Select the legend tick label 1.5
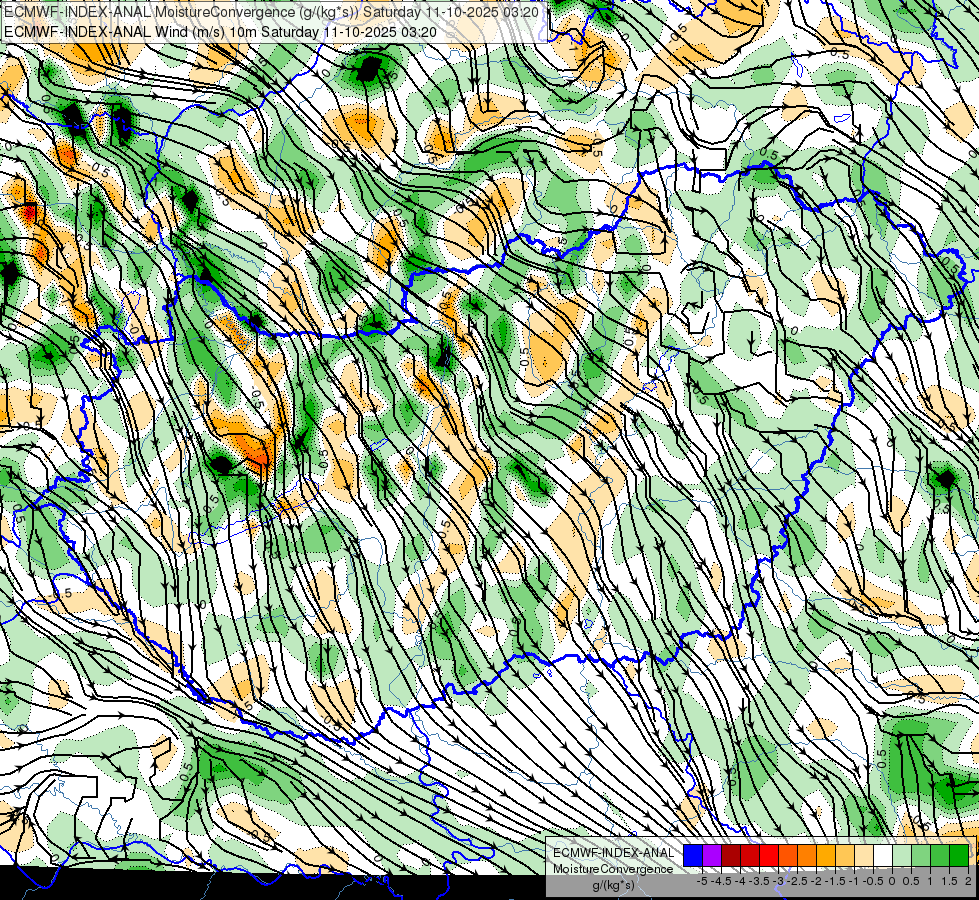 coord(949,881)
